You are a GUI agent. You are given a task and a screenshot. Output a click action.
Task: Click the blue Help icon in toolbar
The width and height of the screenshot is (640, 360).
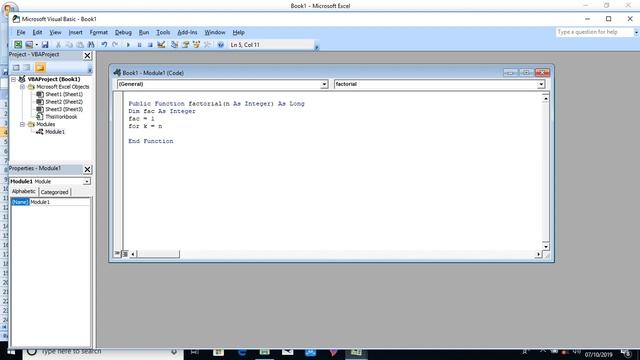[x=220, y=44]
